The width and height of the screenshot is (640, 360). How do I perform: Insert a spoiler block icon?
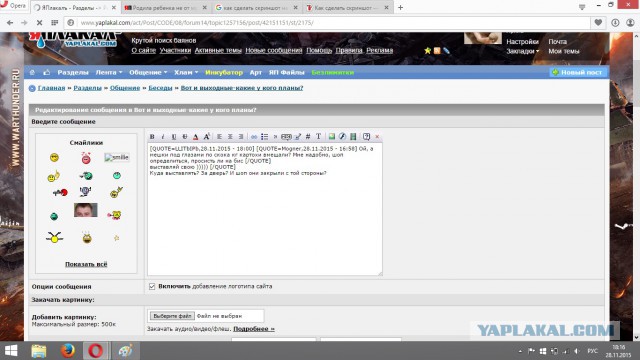(x=286, y=137)
